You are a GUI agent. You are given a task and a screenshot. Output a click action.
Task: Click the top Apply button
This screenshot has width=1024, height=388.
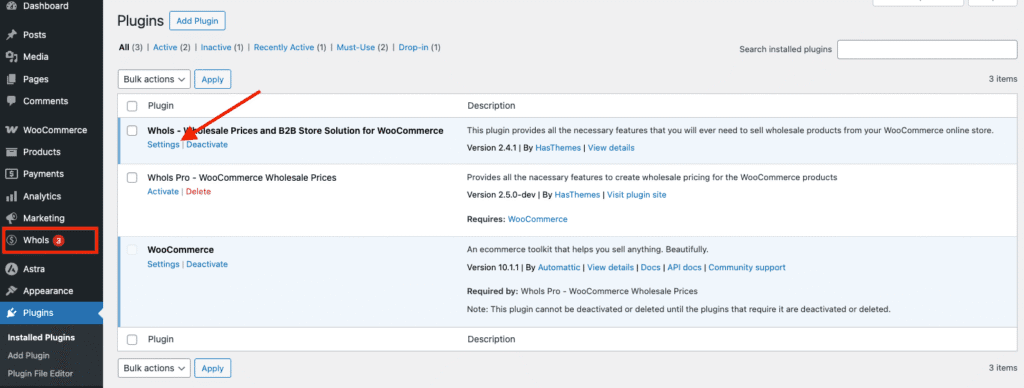(213, 79)
